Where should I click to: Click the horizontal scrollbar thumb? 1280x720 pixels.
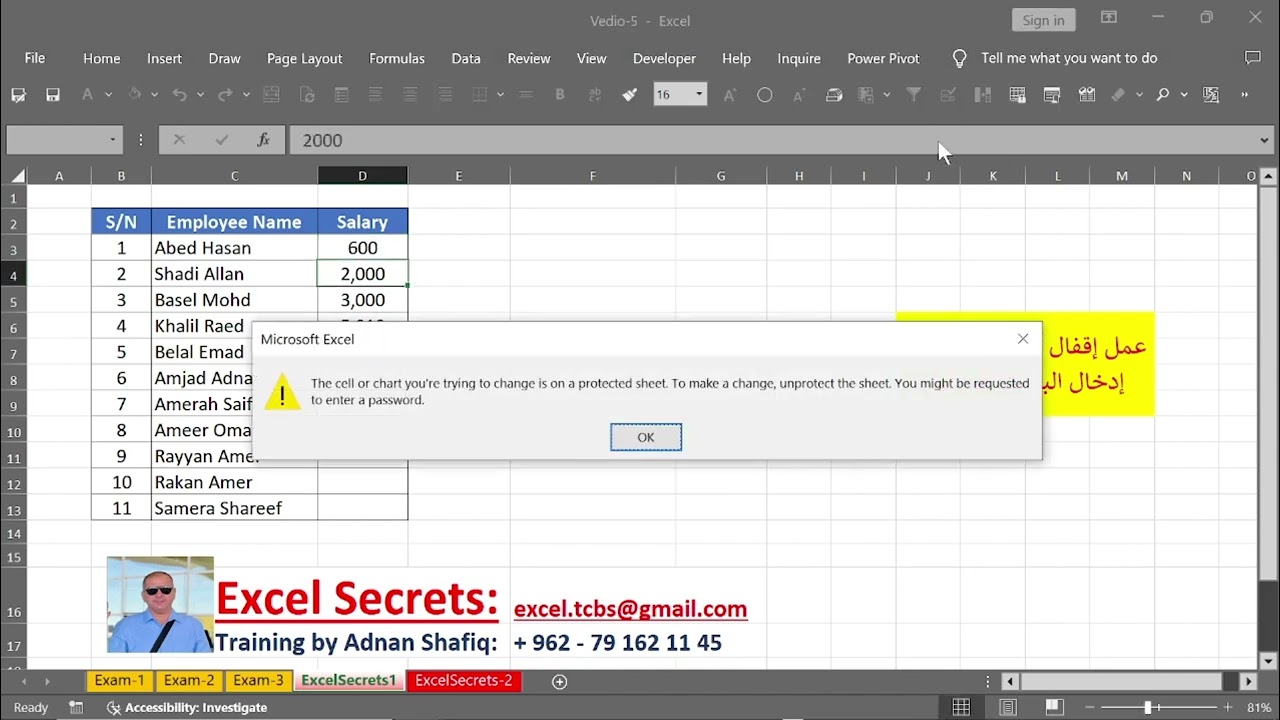1121,681
